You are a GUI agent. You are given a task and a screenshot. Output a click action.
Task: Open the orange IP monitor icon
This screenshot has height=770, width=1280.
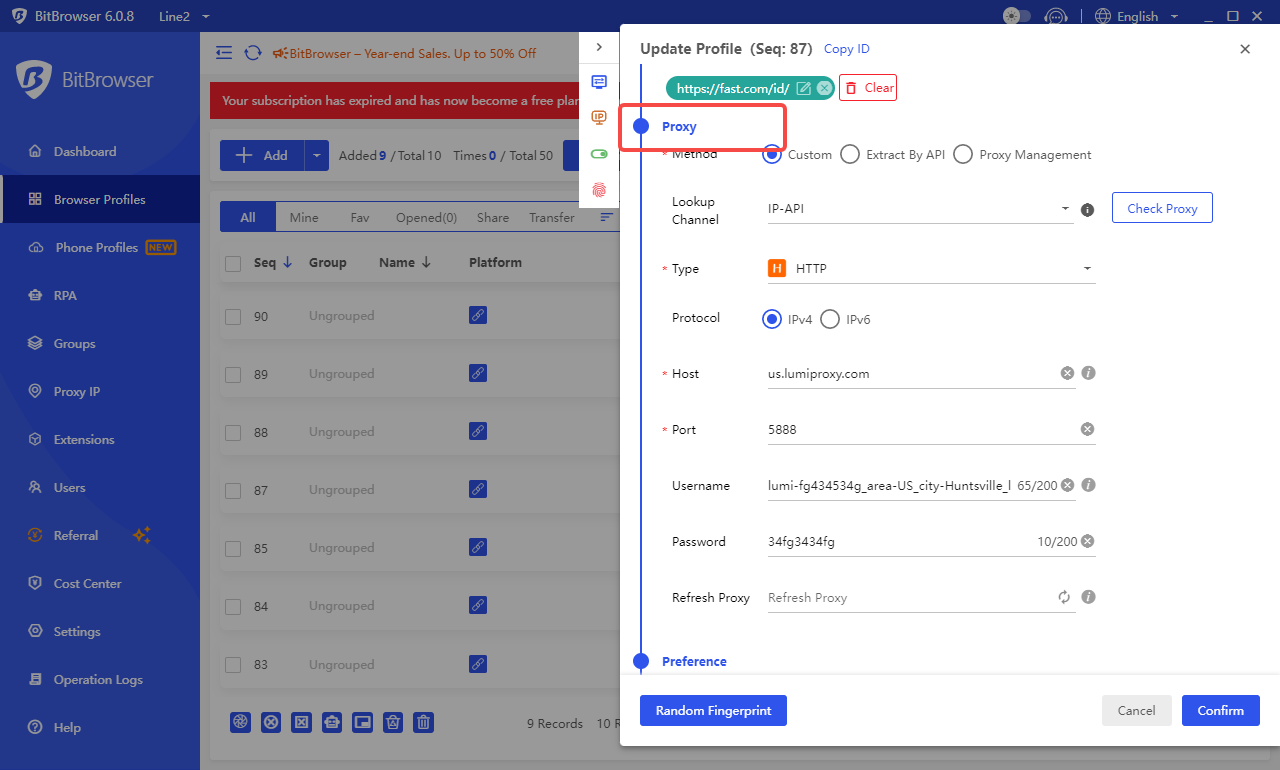pyautogui.click(x=599, y=118)
